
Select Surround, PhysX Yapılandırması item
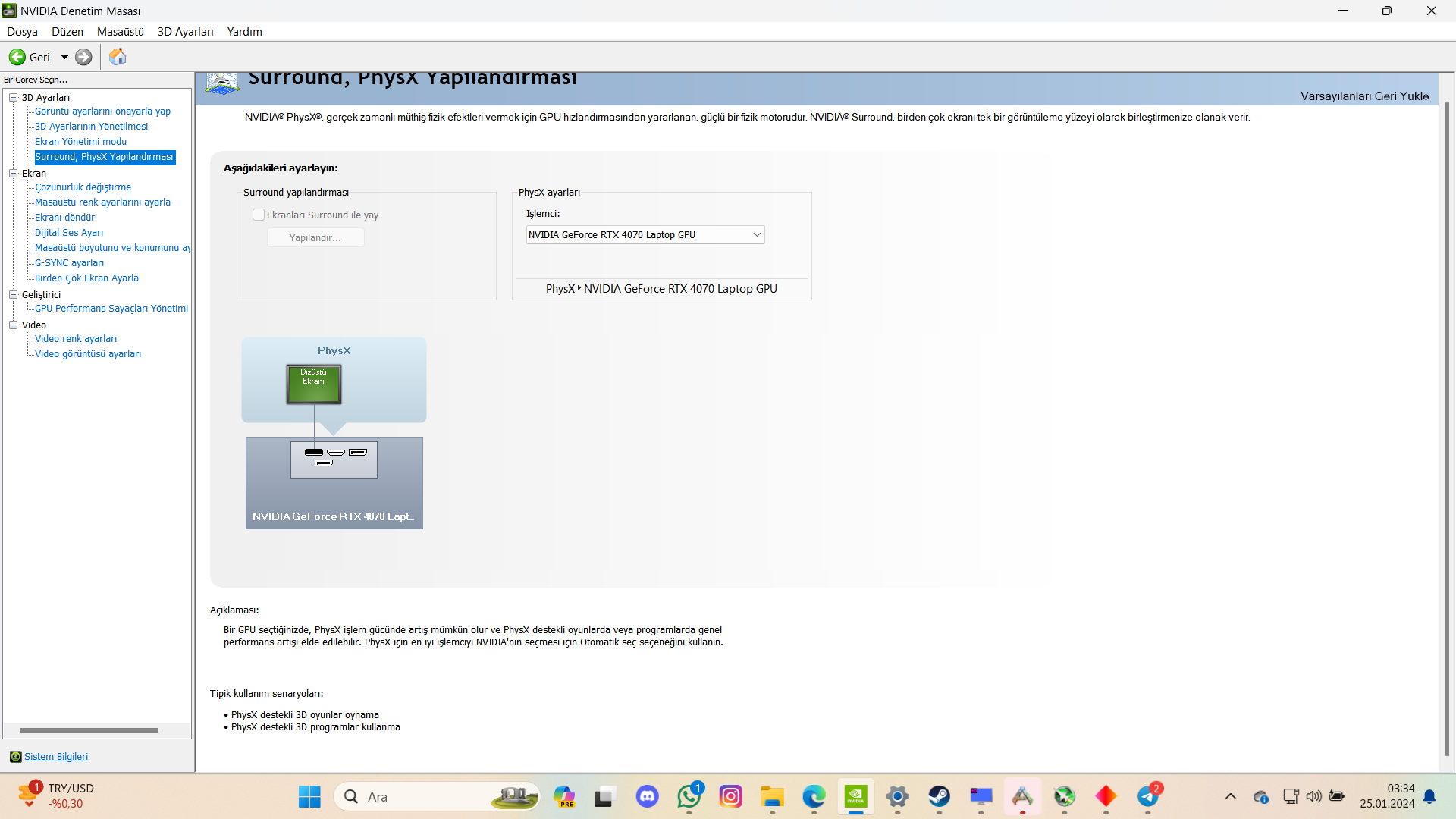pyautogui.click(x=105, y=157)
